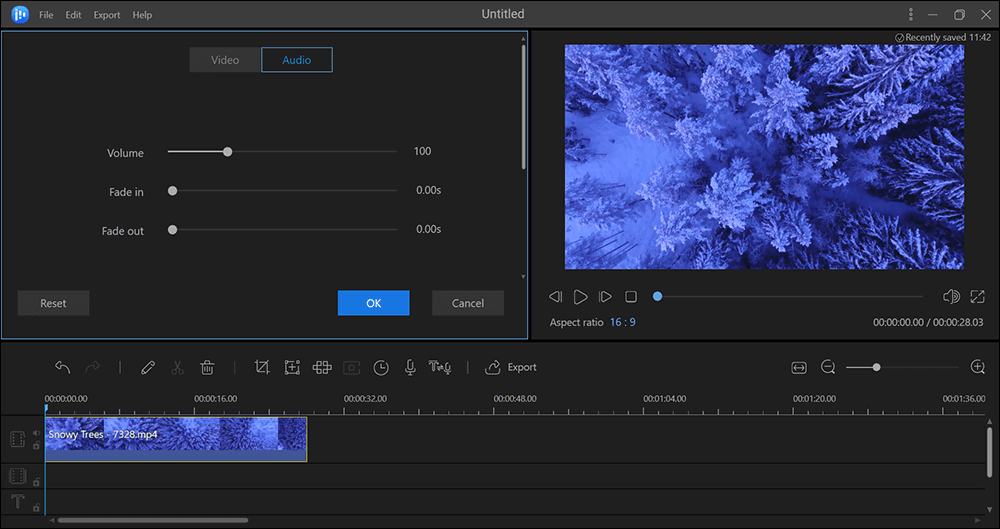Click the Undo arrow in the timeline toolbar

coord(63,367)
